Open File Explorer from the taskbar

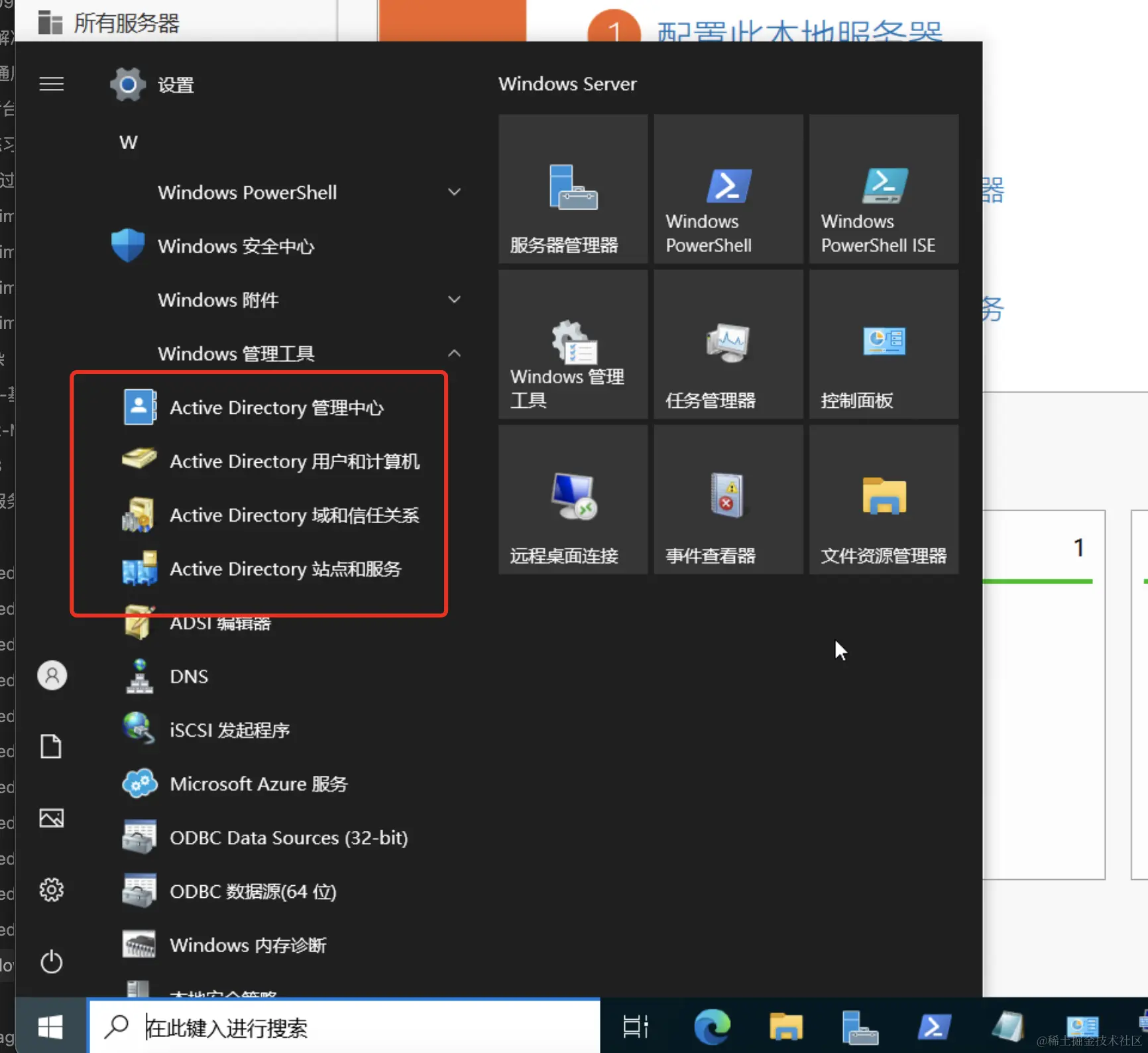pos(785,1027)
